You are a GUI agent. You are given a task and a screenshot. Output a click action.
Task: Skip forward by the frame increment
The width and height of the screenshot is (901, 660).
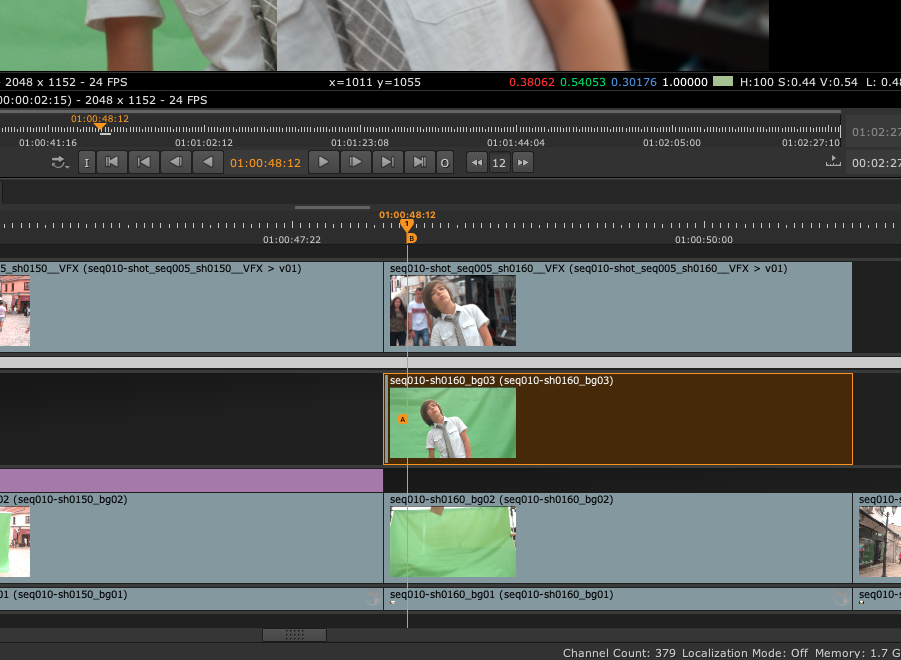pos(522,162)
